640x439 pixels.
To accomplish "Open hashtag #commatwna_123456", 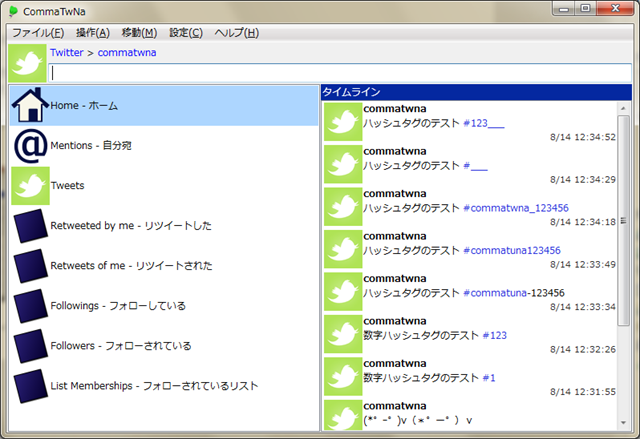I will (516, 208).
